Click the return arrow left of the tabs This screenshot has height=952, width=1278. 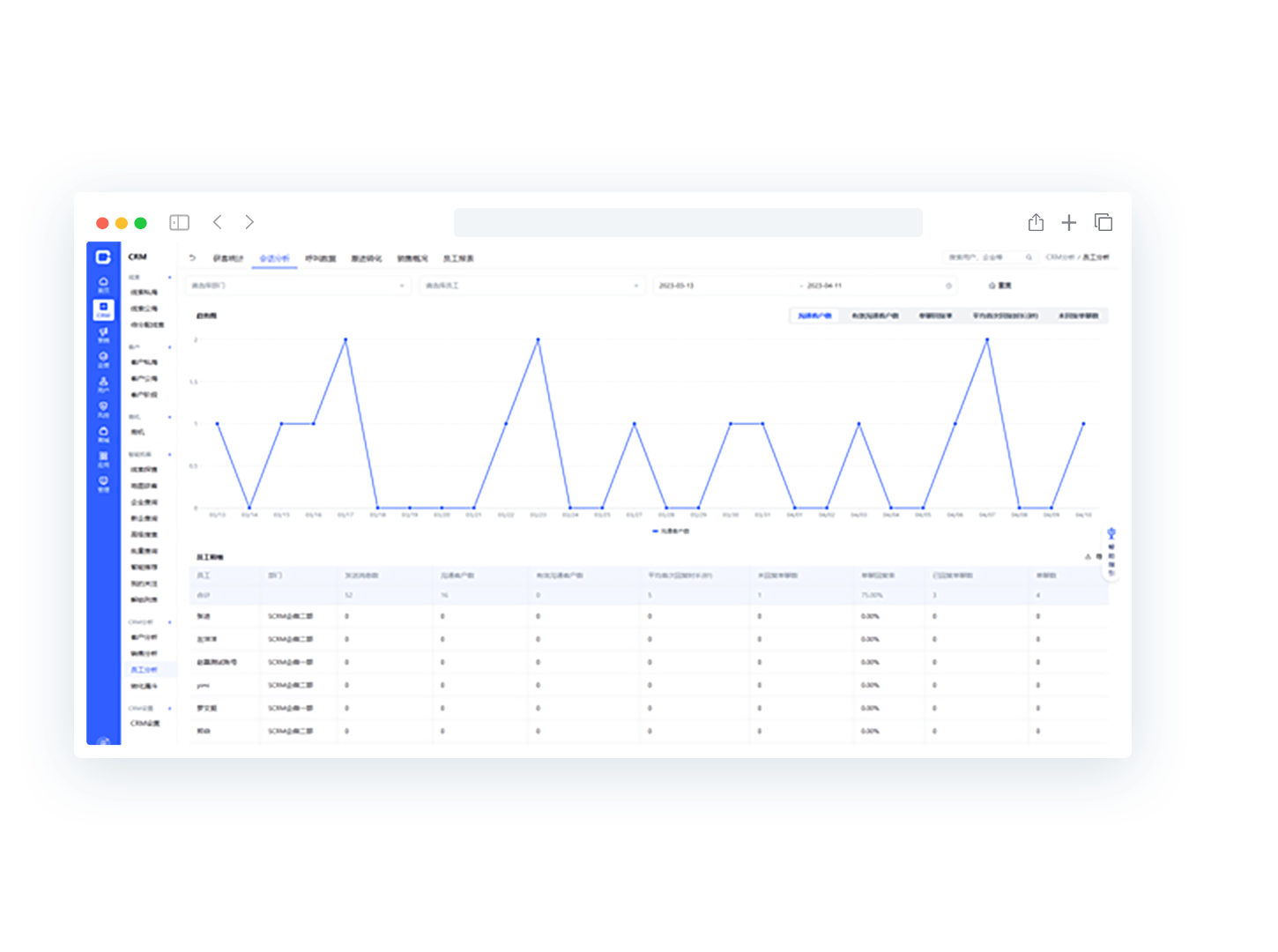click(x=192, y=258)
